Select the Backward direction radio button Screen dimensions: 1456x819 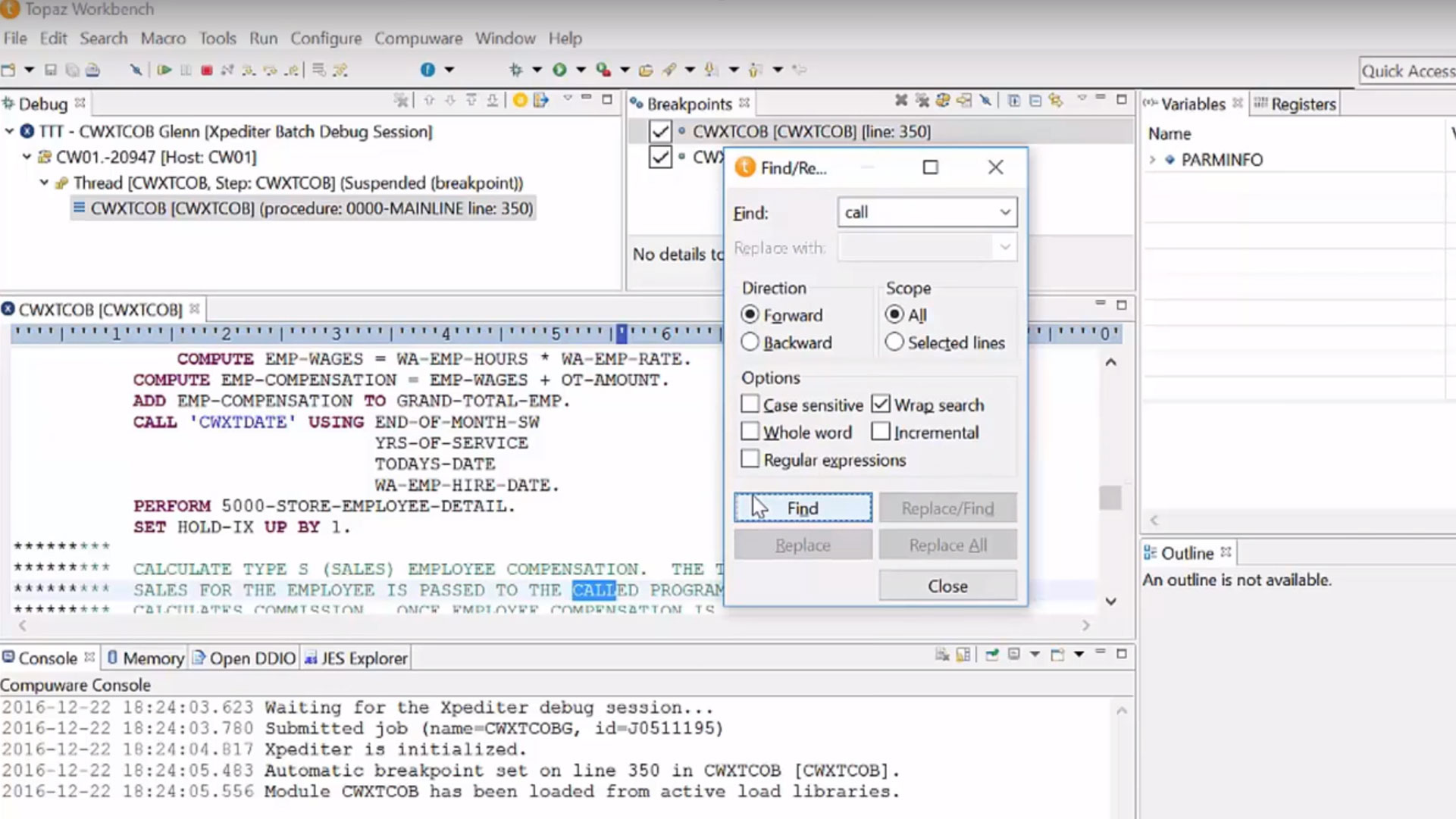(x=750, y=342)
